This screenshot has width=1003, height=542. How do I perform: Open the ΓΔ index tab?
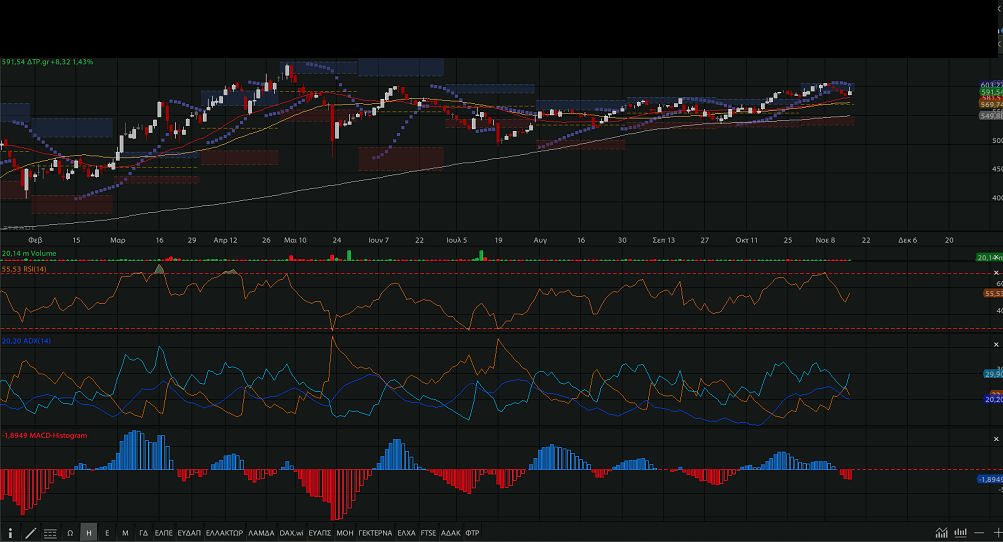[x=143, y=533]
